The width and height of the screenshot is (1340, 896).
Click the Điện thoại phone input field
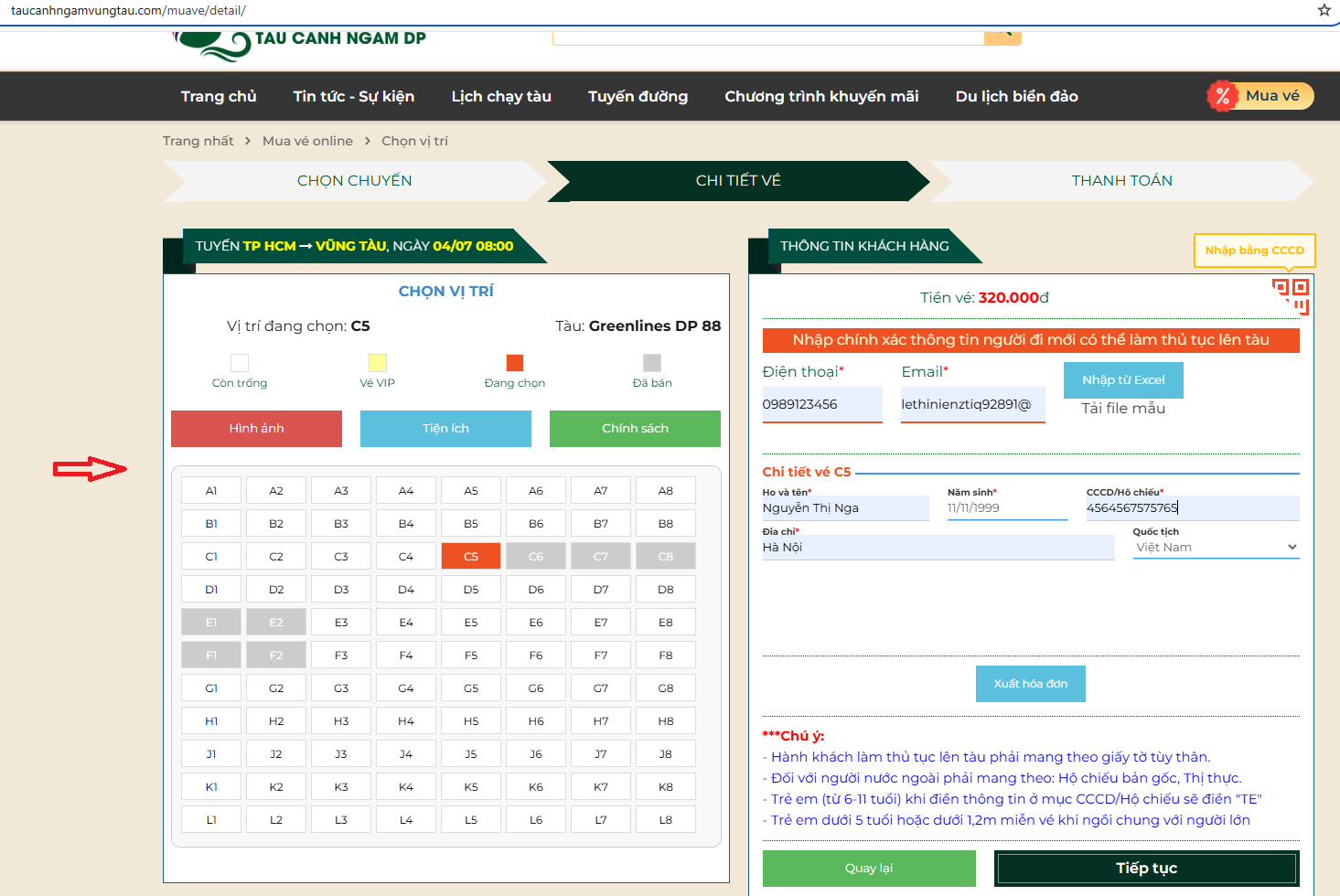click(821, 404)
